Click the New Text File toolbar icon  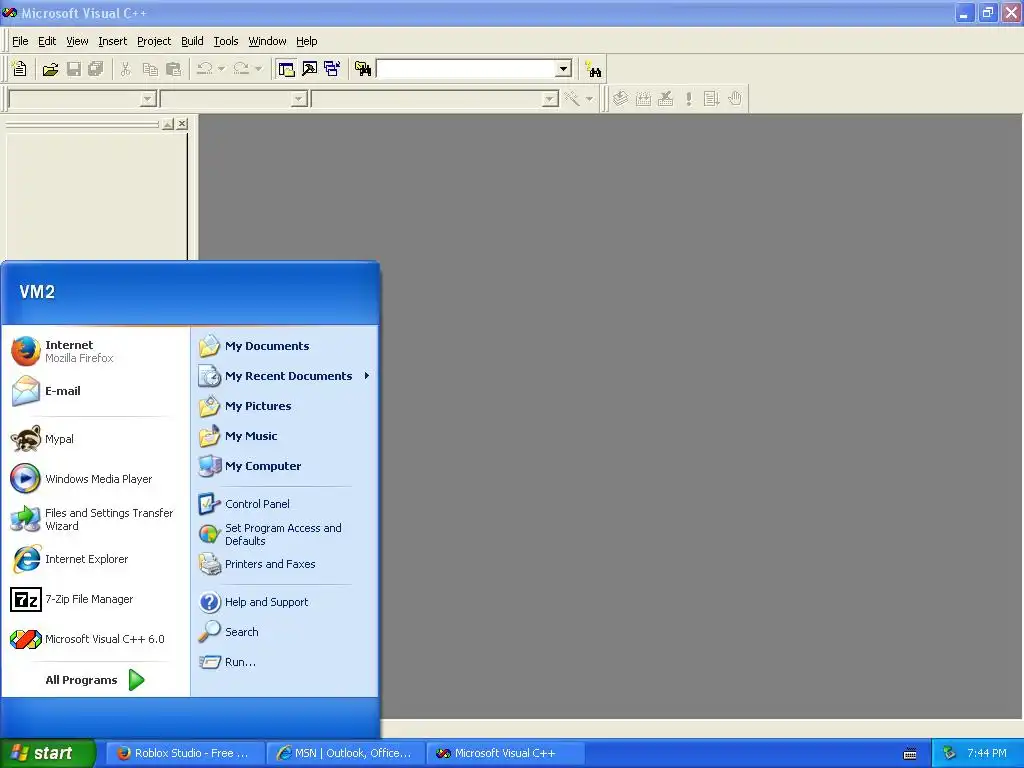click(20, 69)
